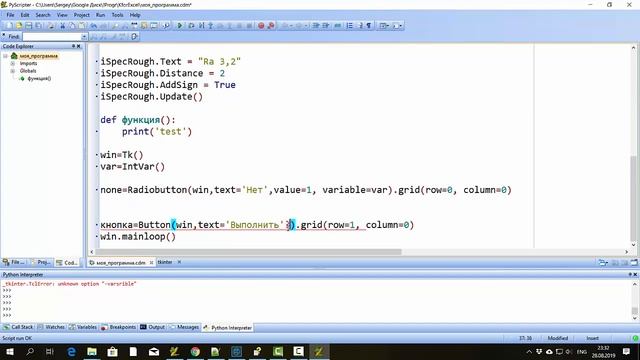Screen dimensions: 640x360
Task: Click the win.mainloop() code line
Action: [138, 237]
